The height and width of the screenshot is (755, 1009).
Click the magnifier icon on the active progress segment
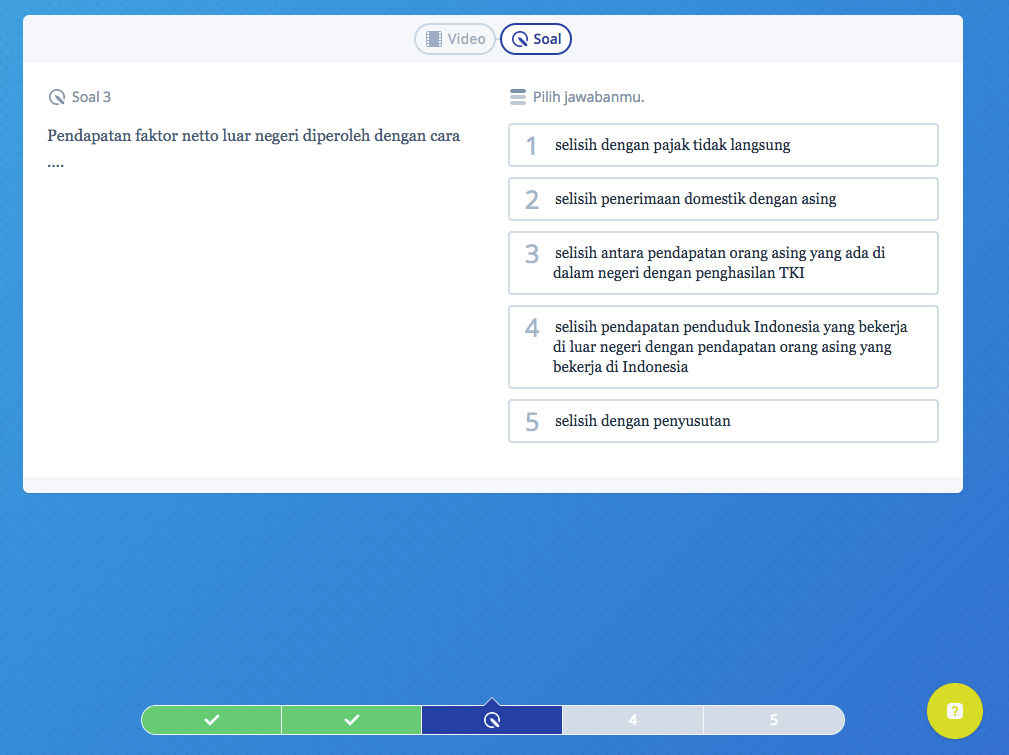point(492,719)
